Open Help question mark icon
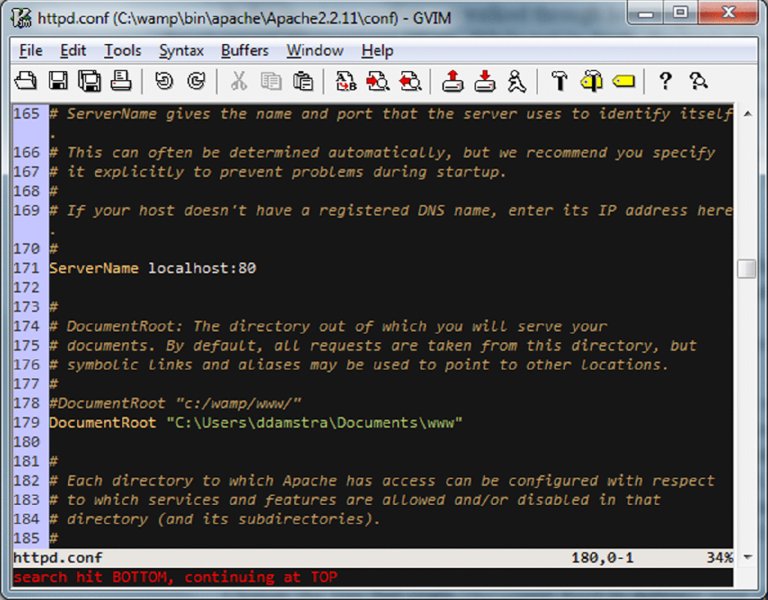Image resolution: width=768 pixels, height=600 pixels. click(665, 81)
